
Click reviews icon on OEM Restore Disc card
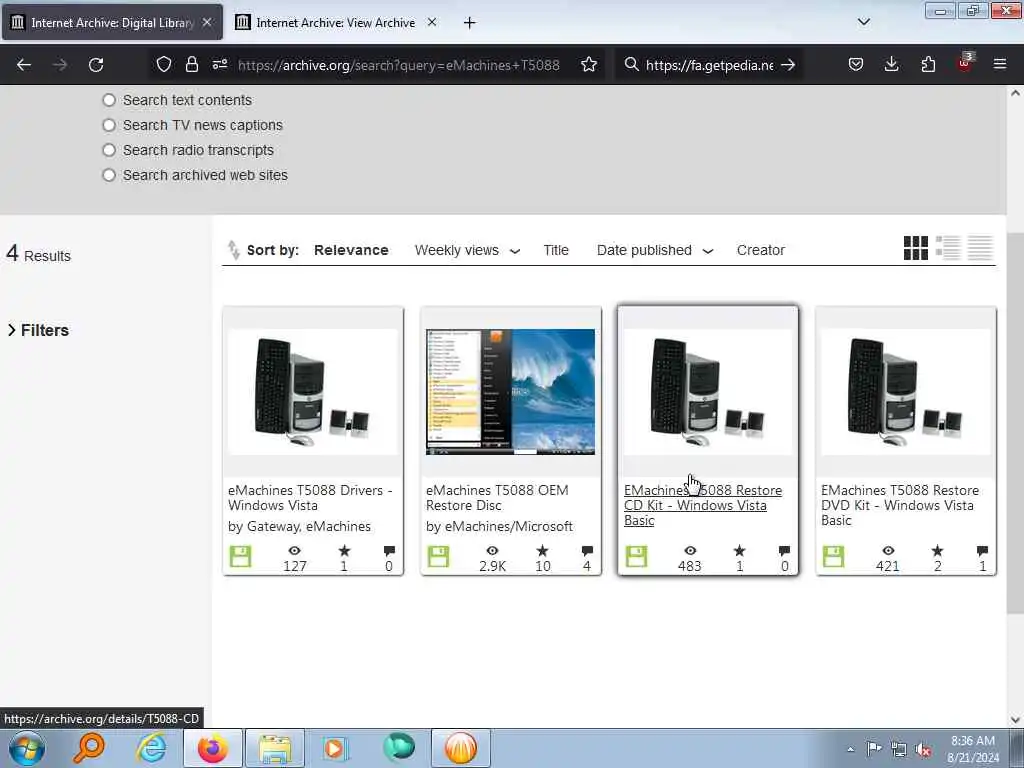587,551
